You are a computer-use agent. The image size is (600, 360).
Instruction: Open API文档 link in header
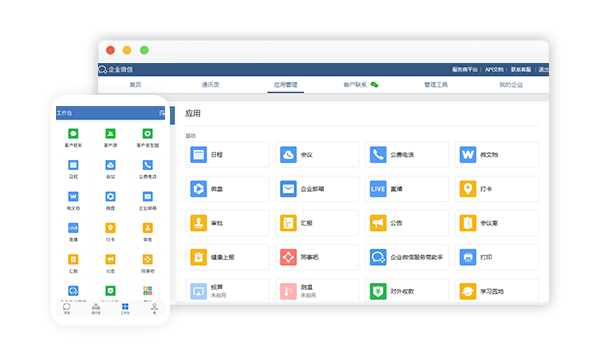coord(494,69)
